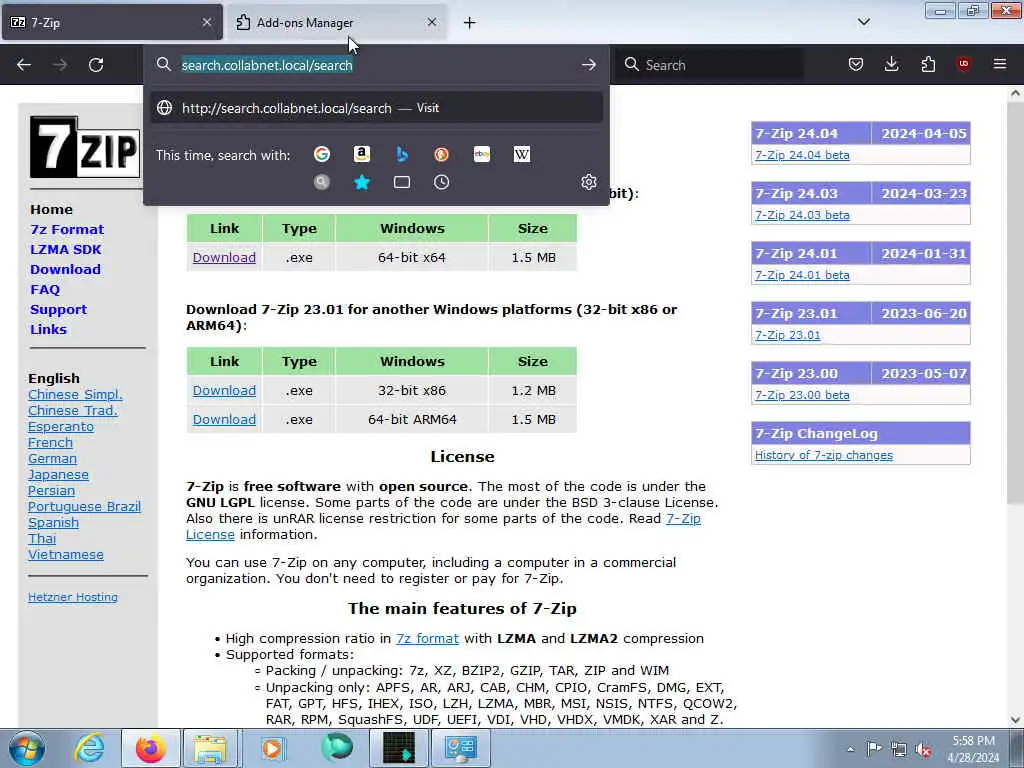Click the scrollbar down arrow
1024x768 pixels.
pos(1015,720)
